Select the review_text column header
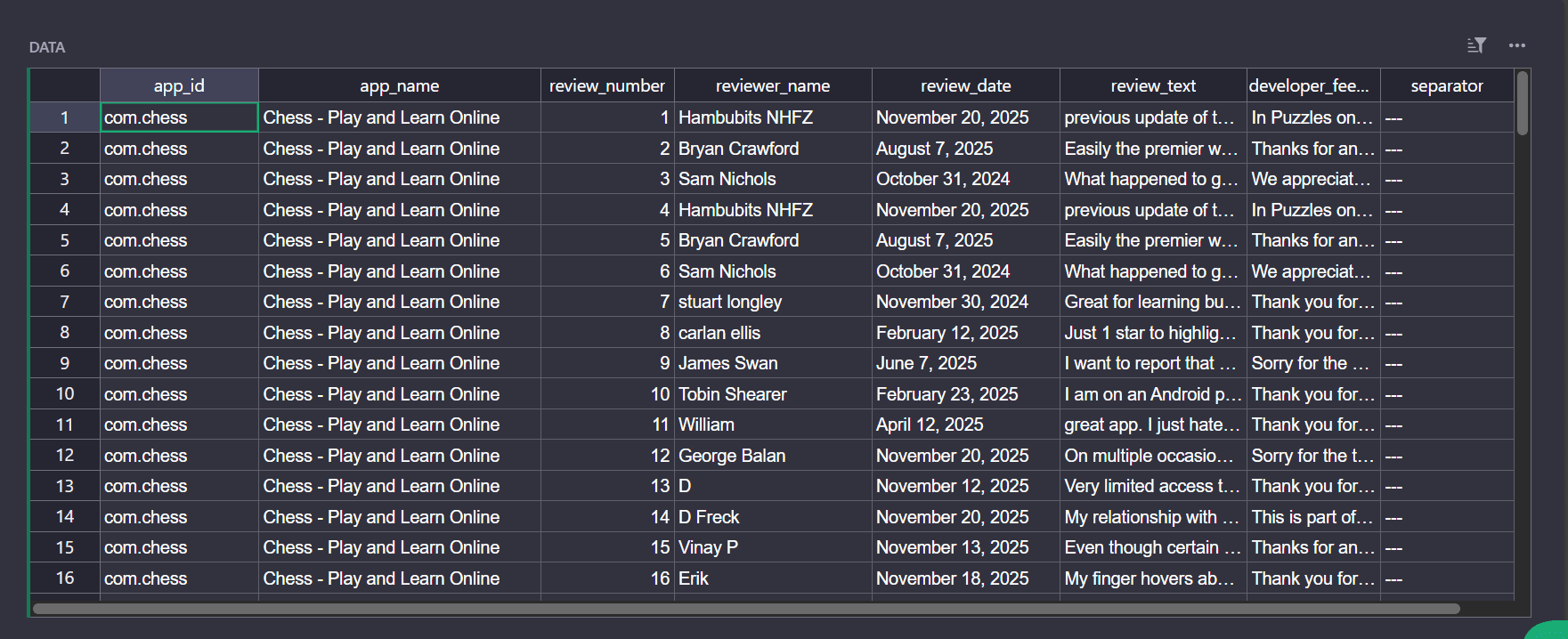 [1153, 85]
